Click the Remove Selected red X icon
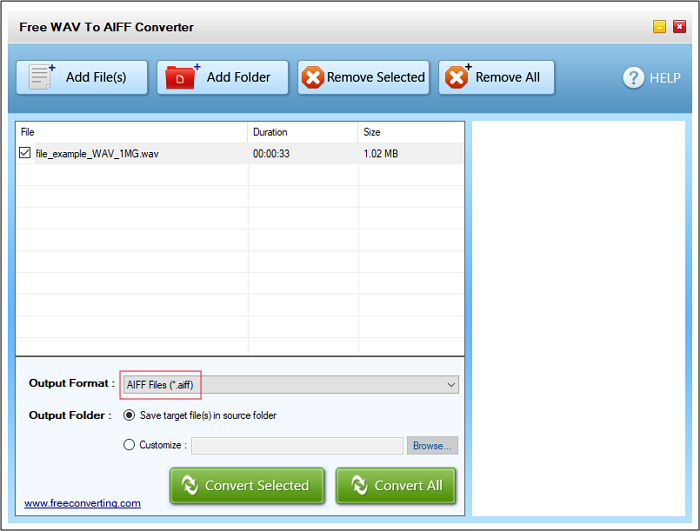Image resolution: width=700 pixels, height=531 pixels. point(313,78)
